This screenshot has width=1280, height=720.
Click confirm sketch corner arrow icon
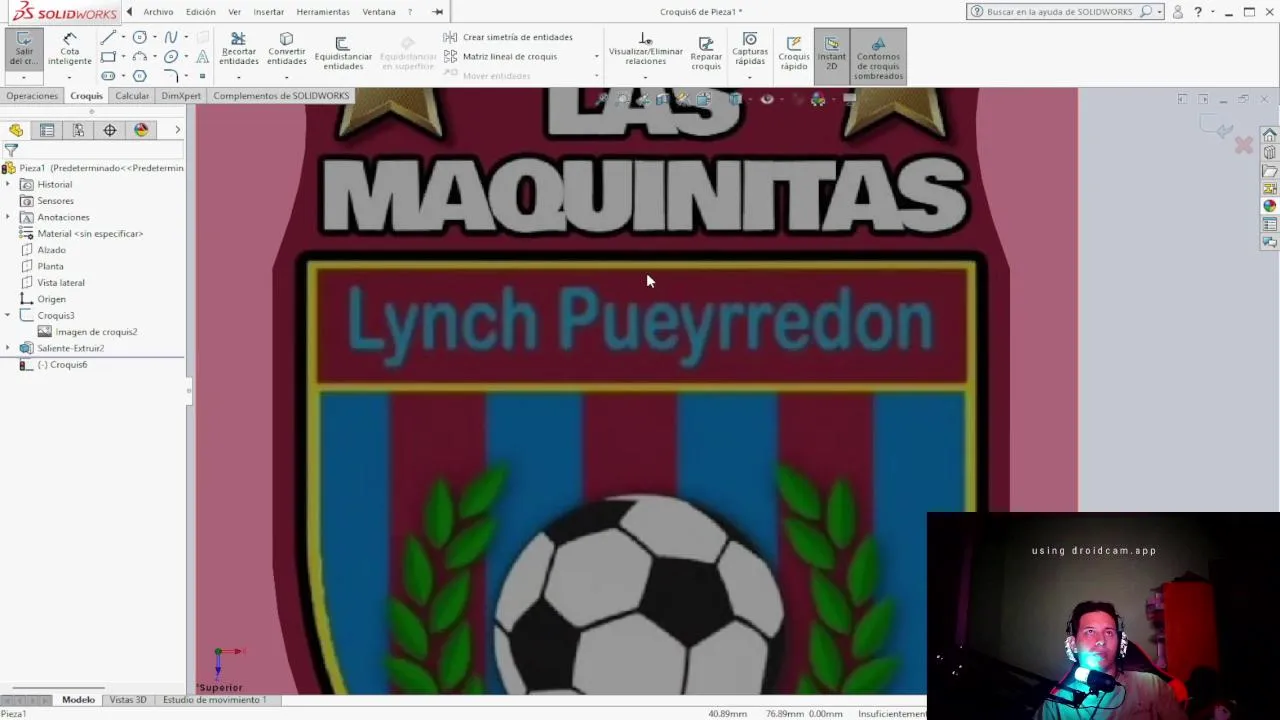click(x=1219, y=129)
